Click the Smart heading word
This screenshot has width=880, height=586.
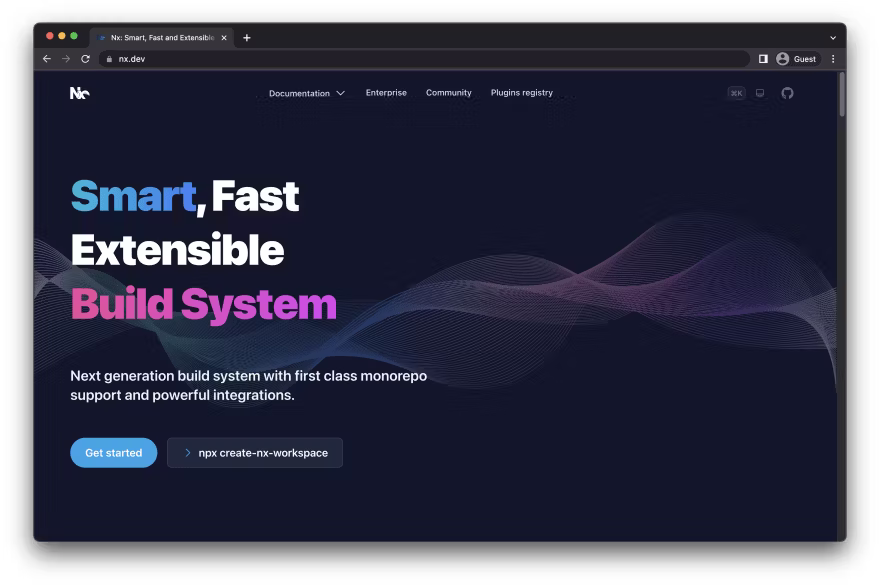pos(134,196)
